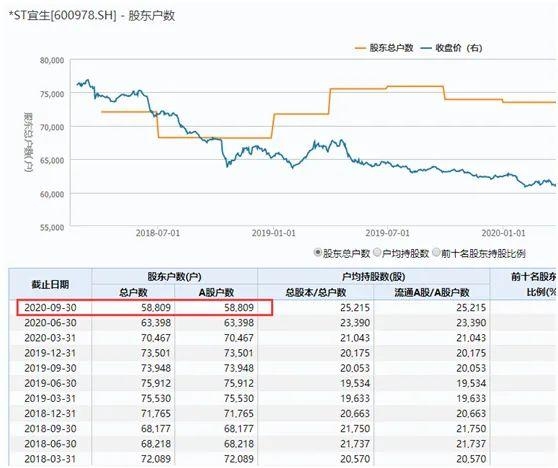Screen dimensions: 558x468
Task: Select the 2019-03-31 date cell
Action: [x=50, y=398]
